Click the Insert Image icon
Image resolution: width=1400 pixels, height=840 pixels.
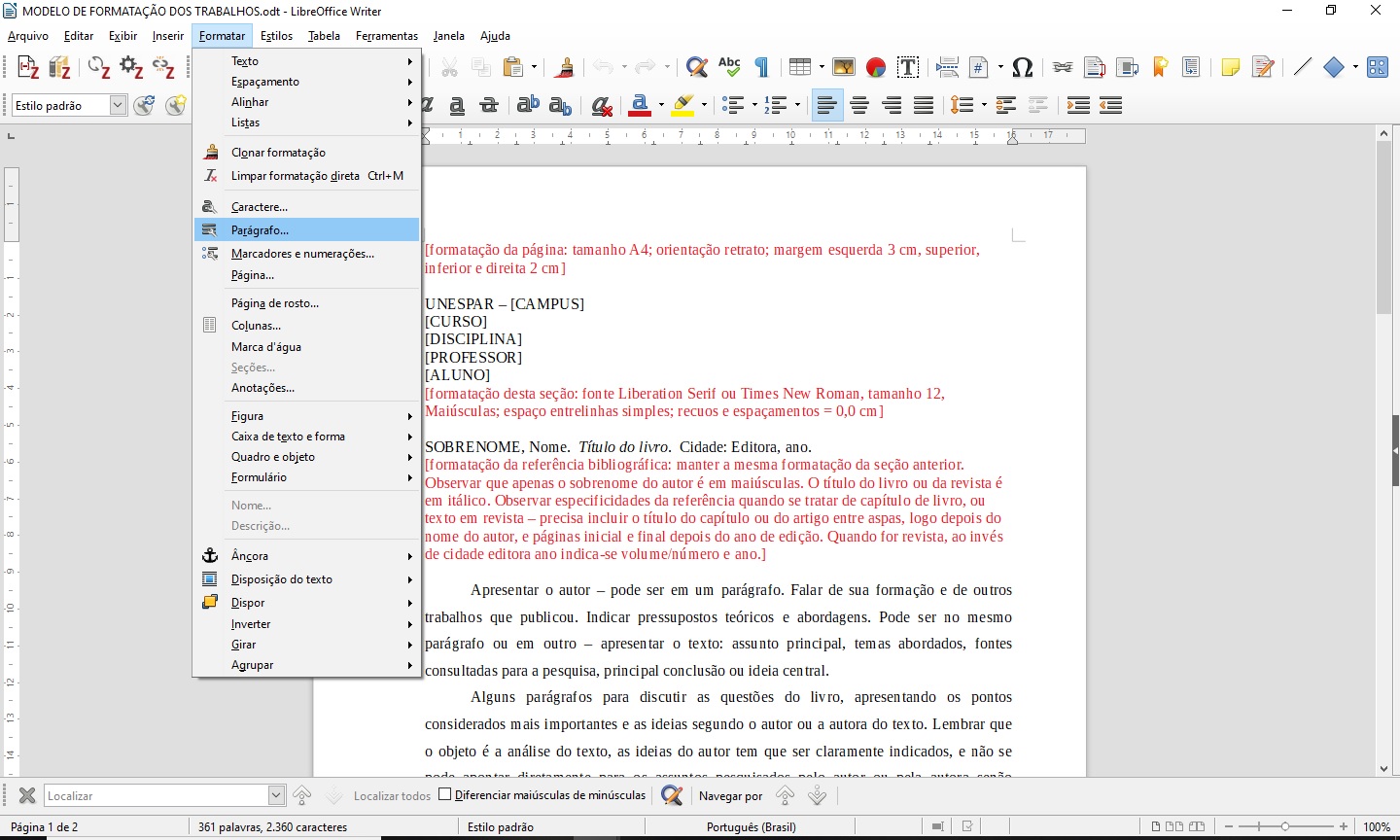tap(844, 67)
